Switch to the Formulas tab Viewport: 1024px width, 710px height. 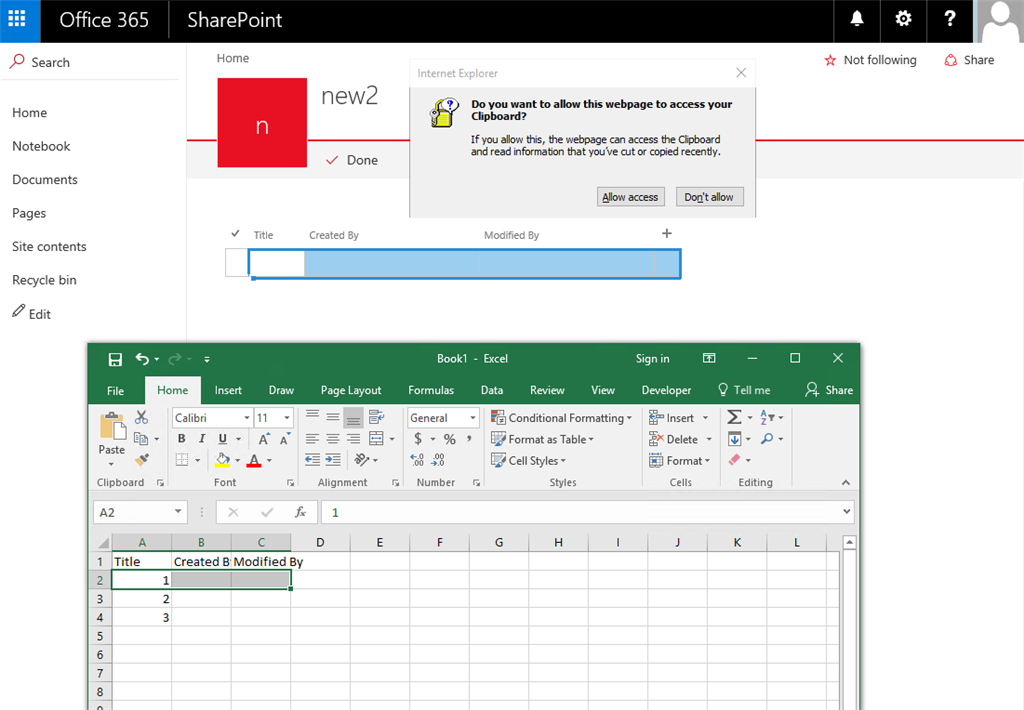point(431,390)
